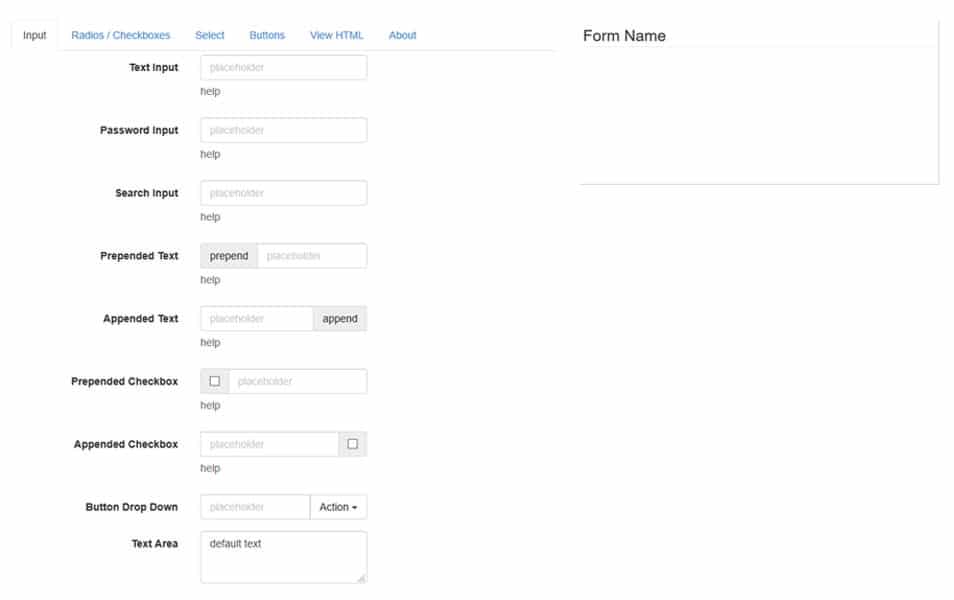Click the Button Drop Down placeholder field
Screen dimensions: 954x600
coord(255,506)
